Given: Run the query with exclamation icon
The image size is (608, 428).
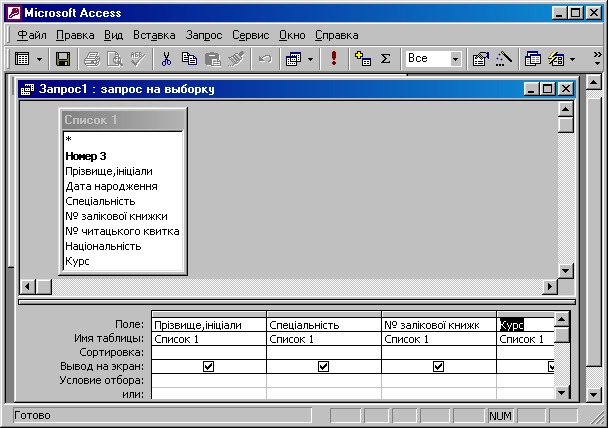Looking at the screenshot, I should 334,59.
